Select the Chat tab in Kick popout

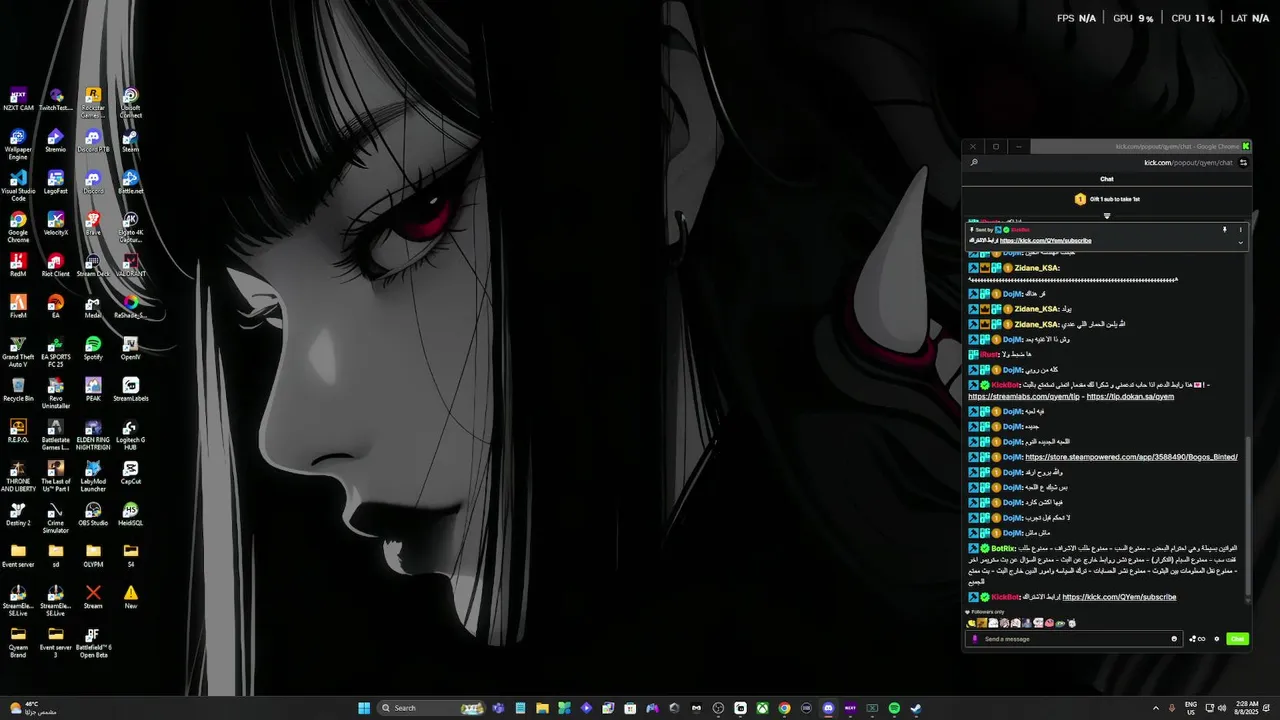pyautogui.click(x=1107, y=179)
